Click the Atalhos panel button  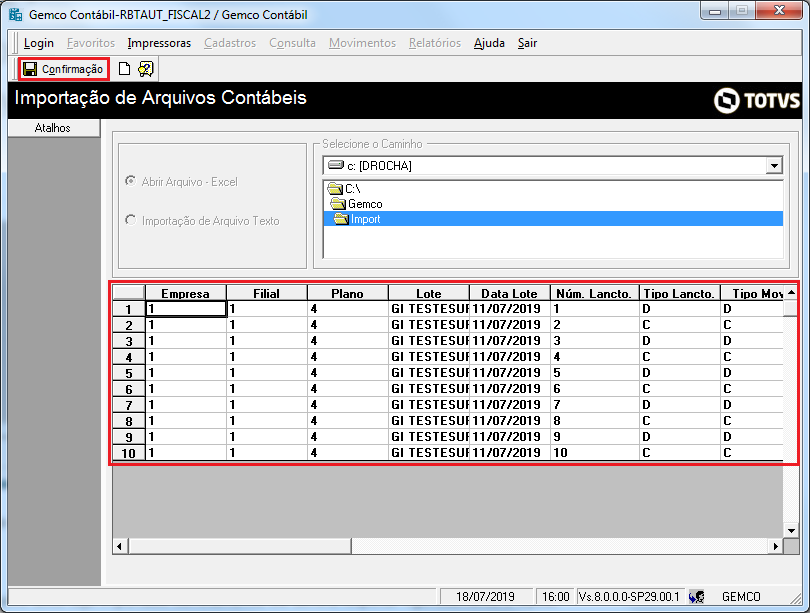[53, 128]
